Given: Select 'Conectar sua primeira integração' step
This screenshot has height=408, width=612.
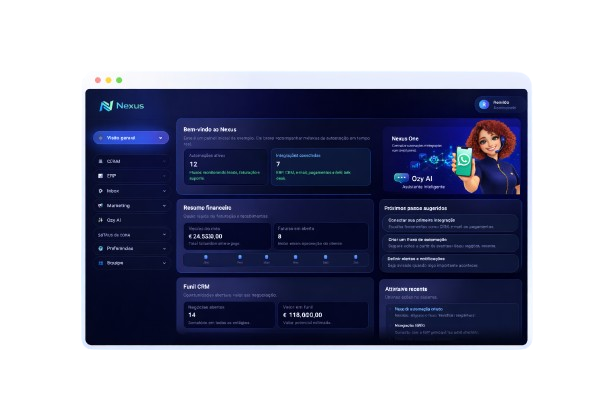Looking at the screenshot, I should (x=450, y=223).
